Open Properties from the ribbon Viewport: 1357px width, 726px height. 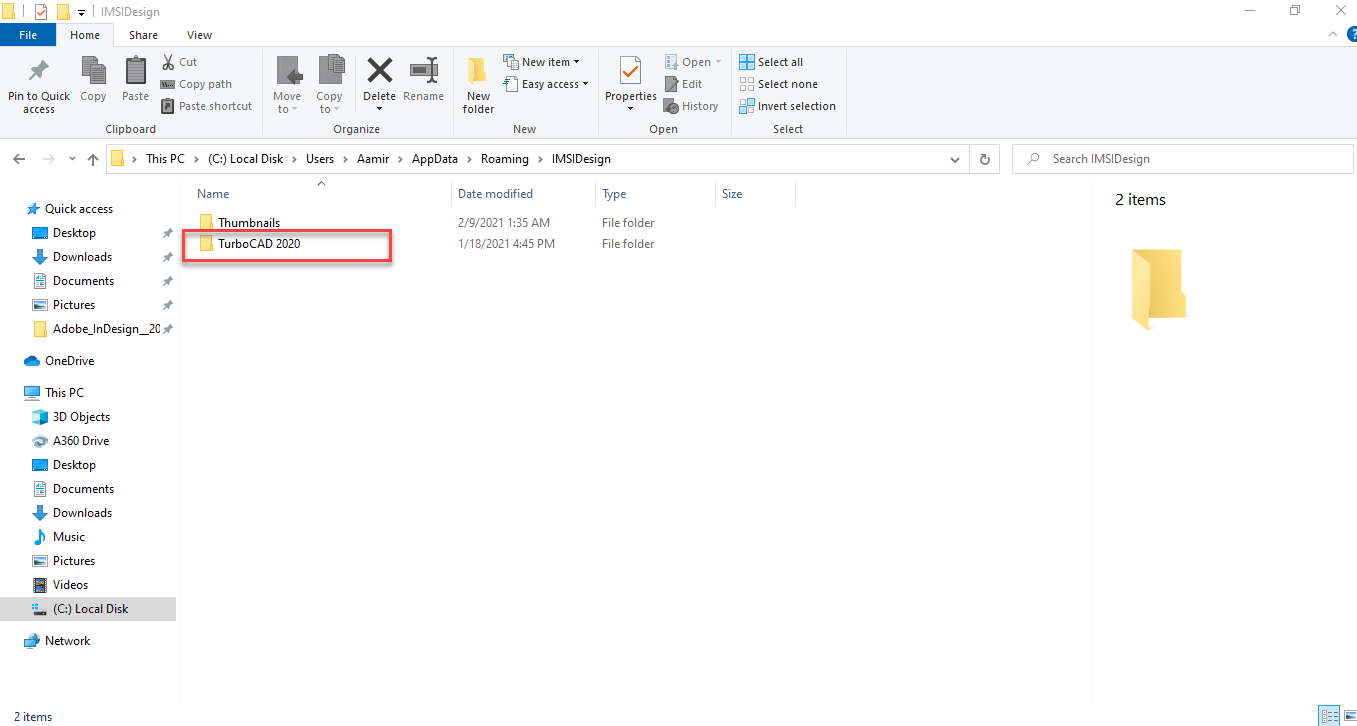point(630,84)
